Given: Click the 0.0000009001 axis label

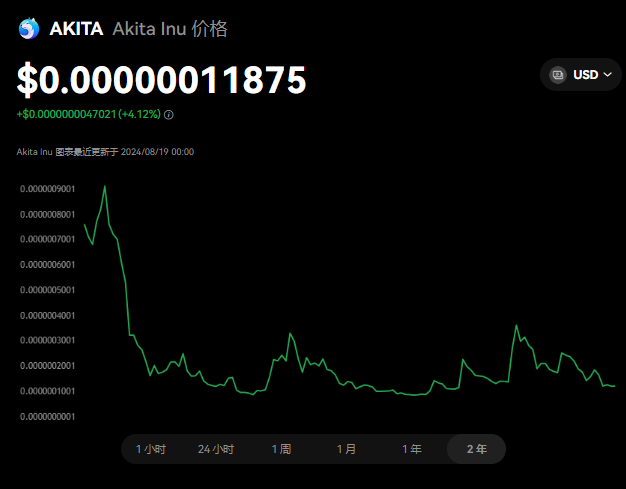Looking at the screenshot, I should [x=48, y=189].
